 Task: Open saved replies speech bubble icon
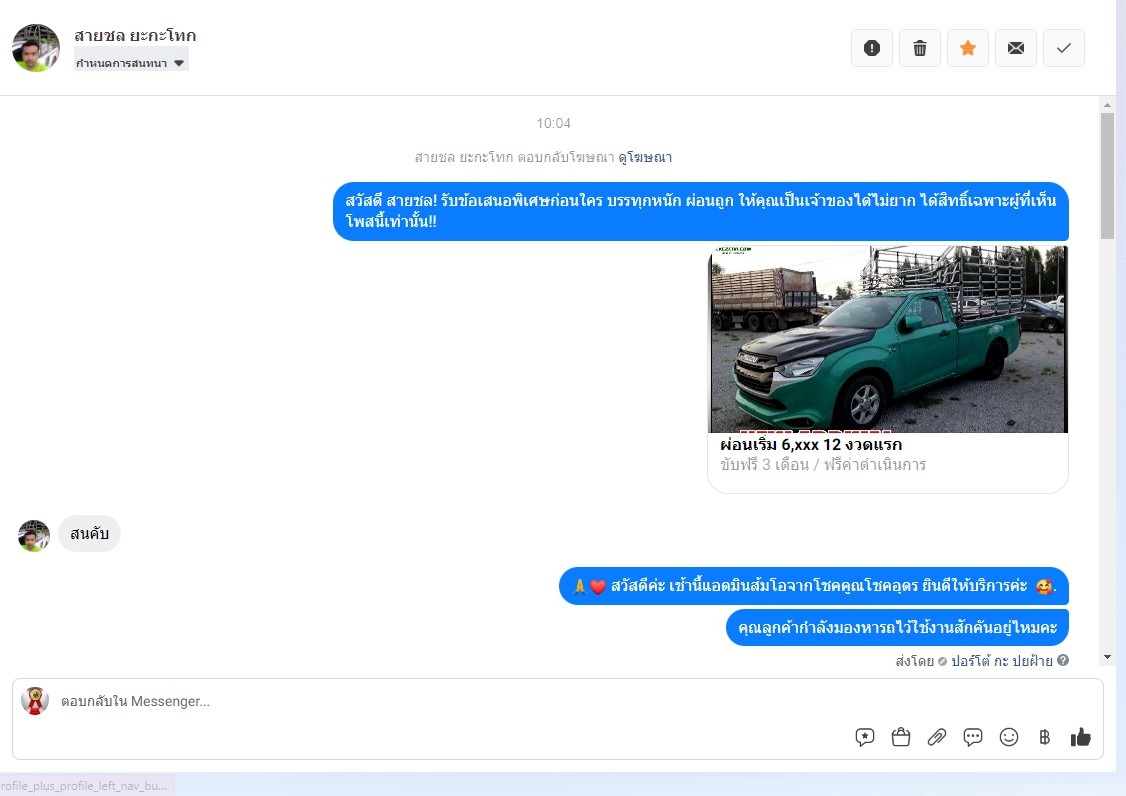(972, 737)
